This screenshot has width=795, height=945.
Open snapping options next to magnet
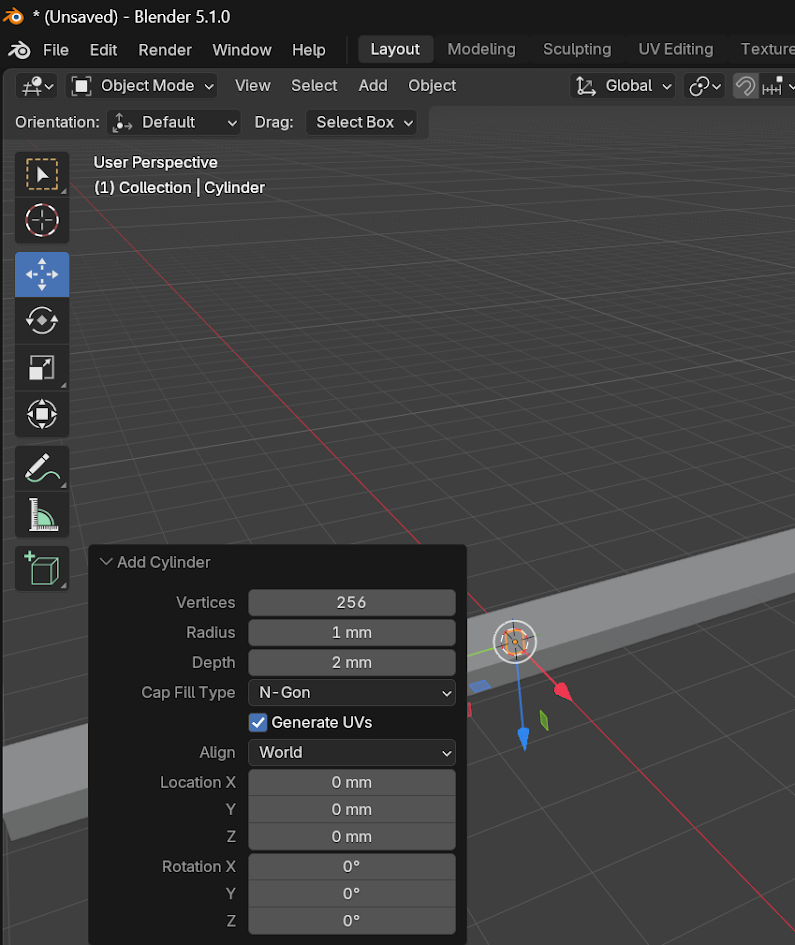point(778,86)
